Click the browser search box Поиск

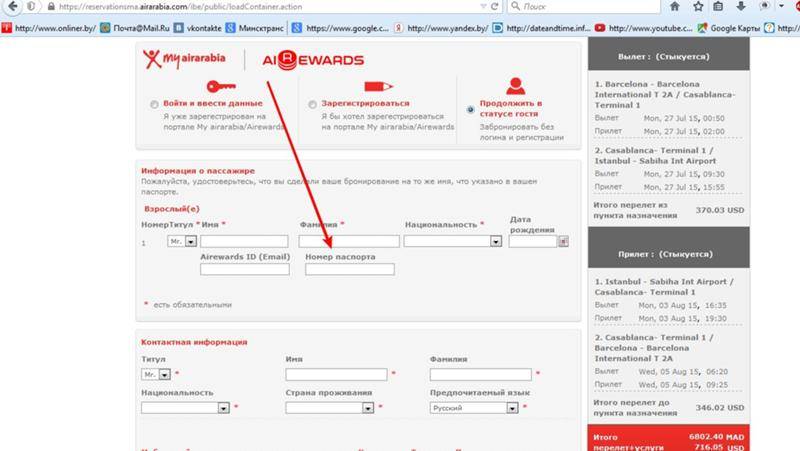click(584, 6)
